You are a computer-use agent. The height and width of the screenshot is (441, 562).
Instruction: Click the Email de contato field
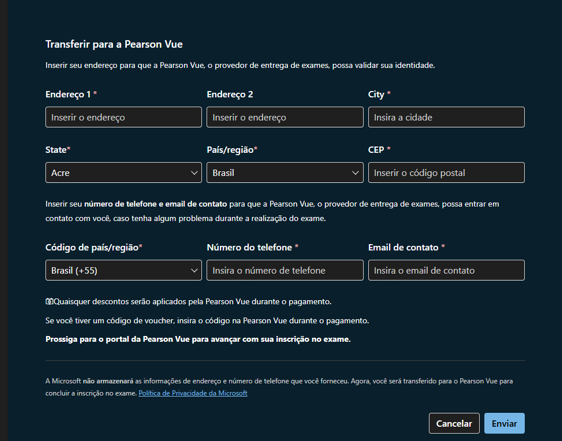point(446,270)
